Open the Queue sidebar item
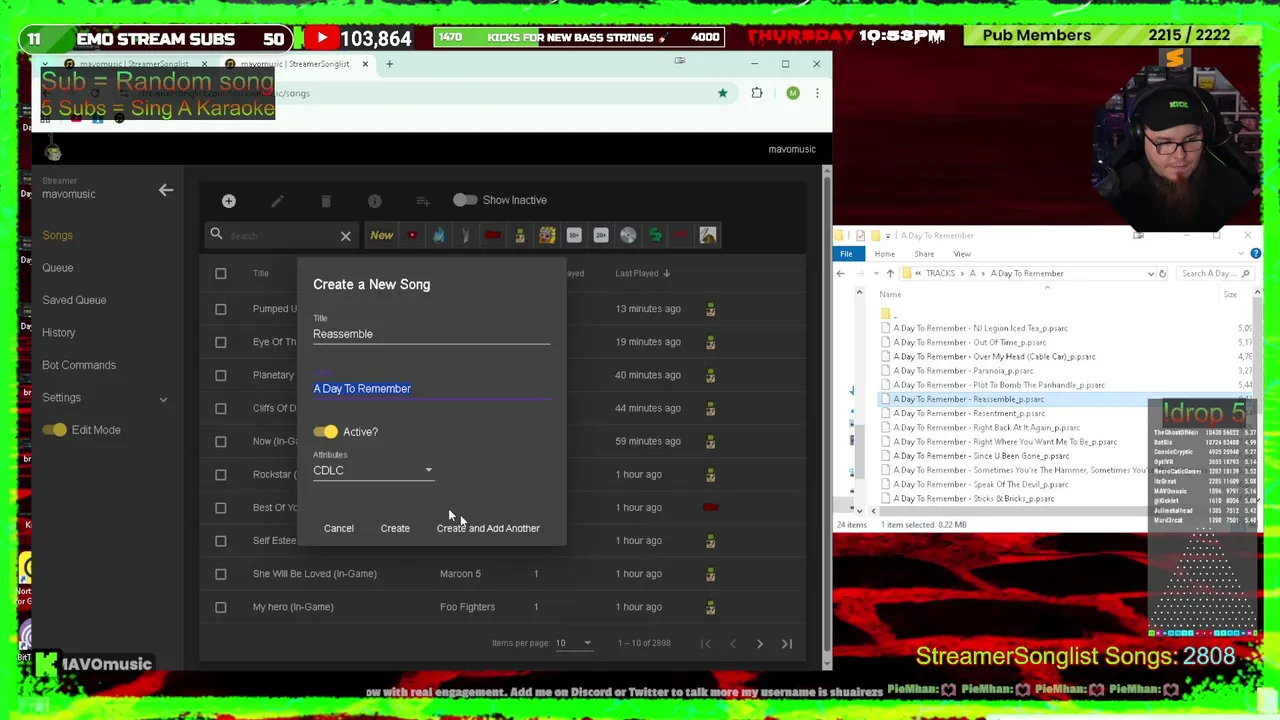Screen dimensions: 1280x720 click(x=57, y=268)
